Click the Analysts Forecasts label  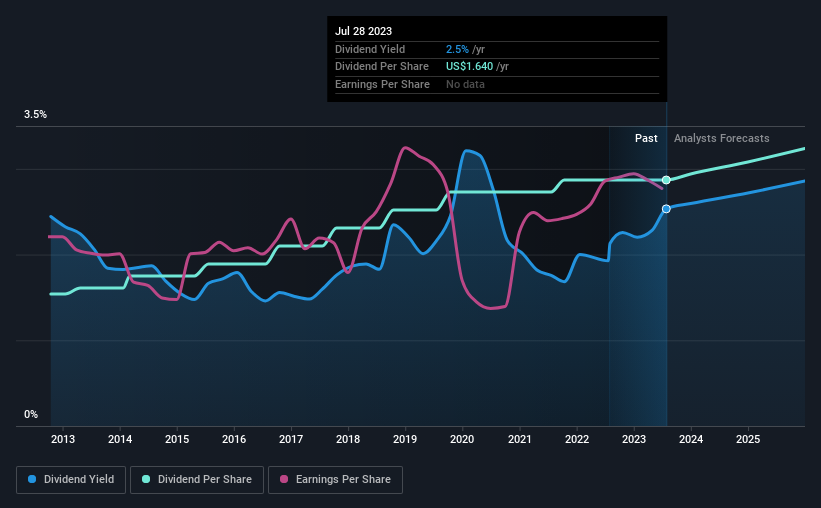pos(722,138)
